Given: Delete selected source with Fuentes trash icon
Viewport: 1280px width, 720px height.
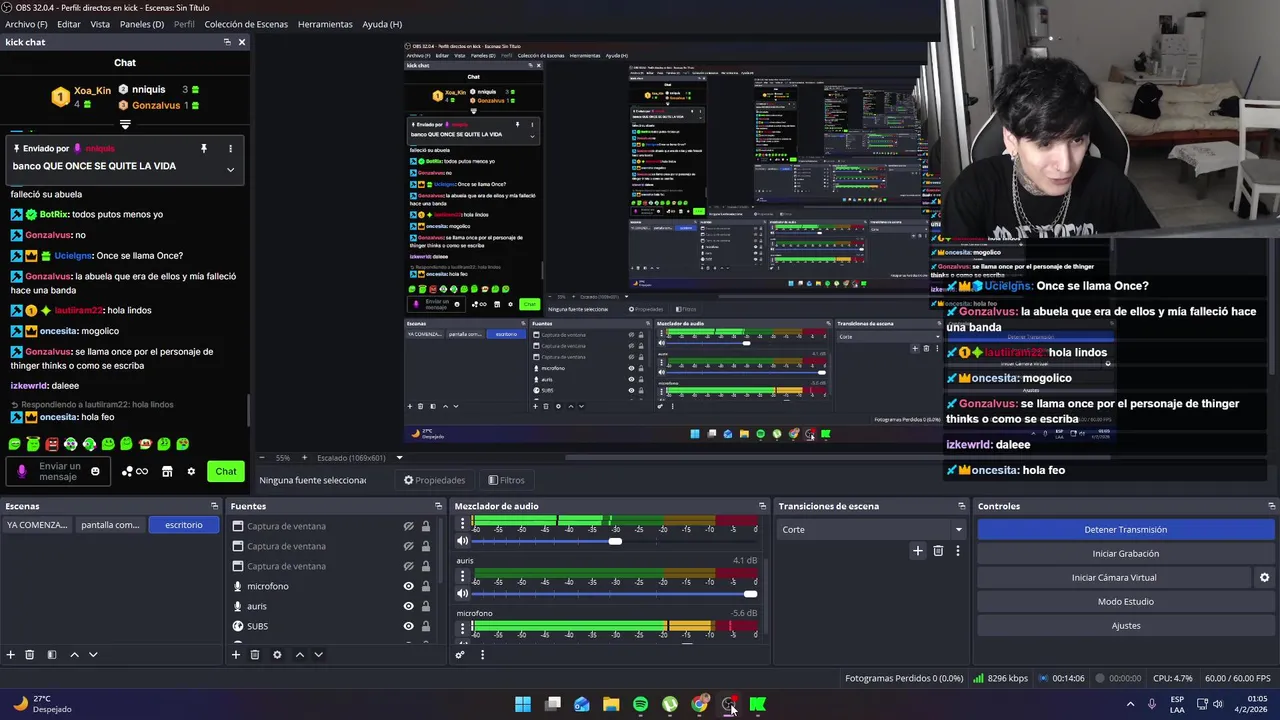Looking at the screenshot, I should 255,655.
